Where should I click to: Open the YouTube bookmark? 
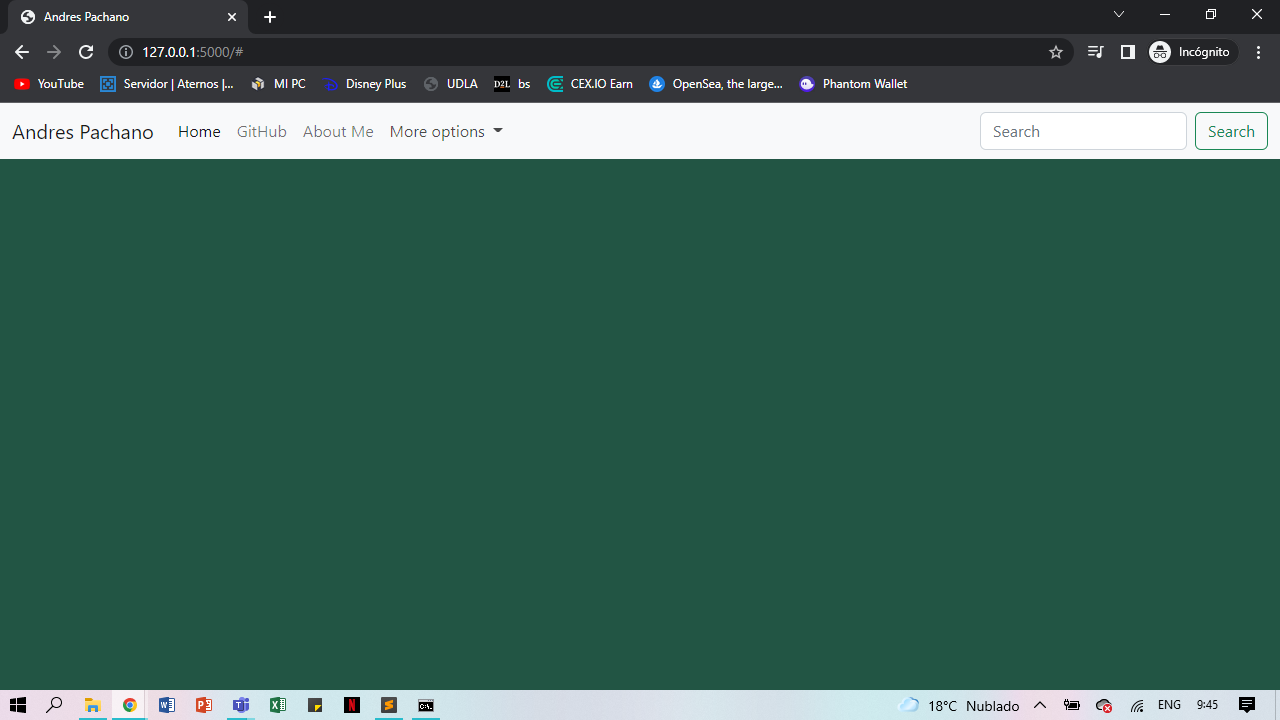point(49,84)
